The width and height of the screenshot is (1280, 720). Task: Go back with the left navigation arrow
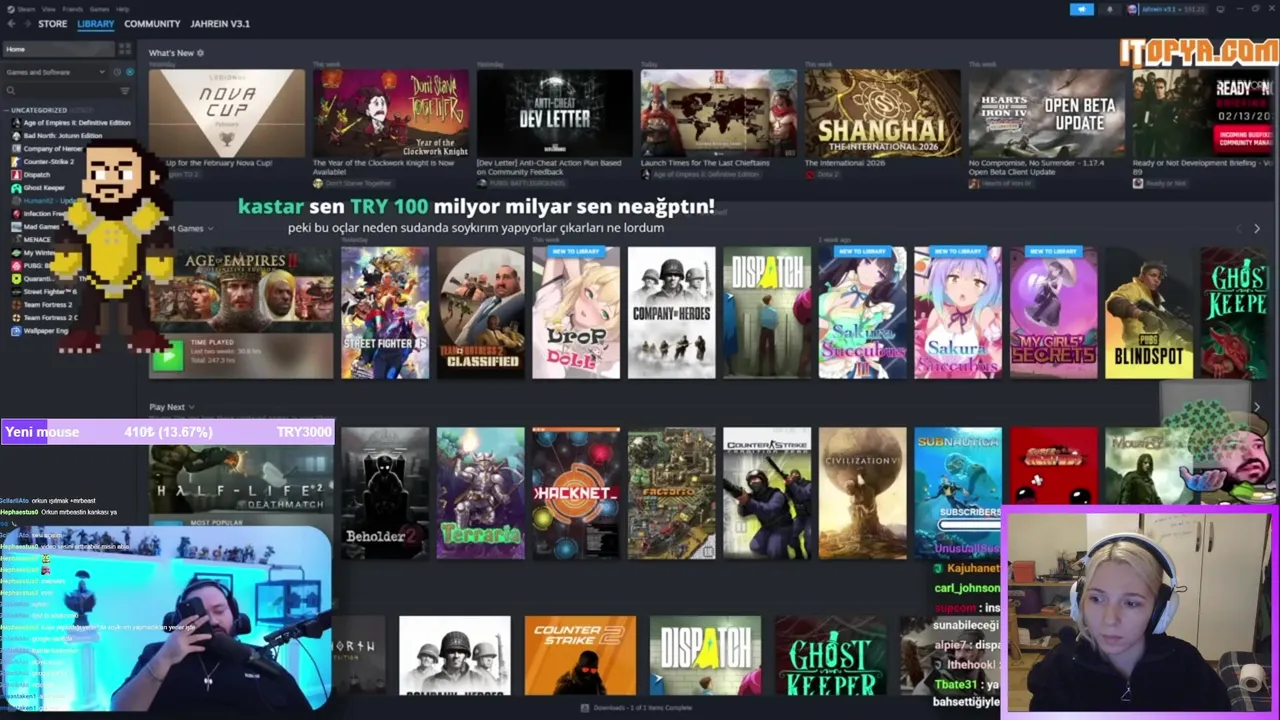[x=11, y=23]
